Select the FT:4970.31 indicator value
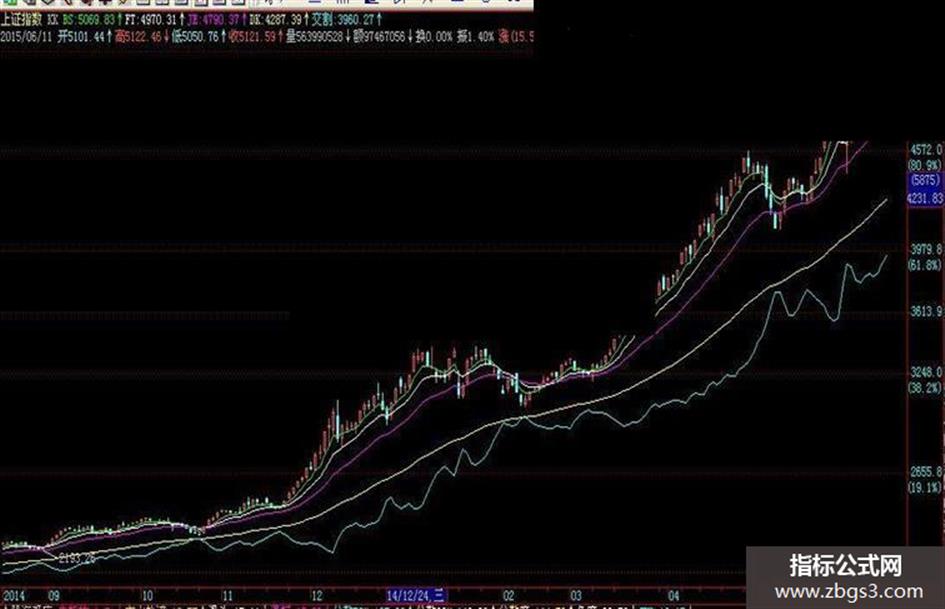The image size is (945, 609). (x=151, y=19)
